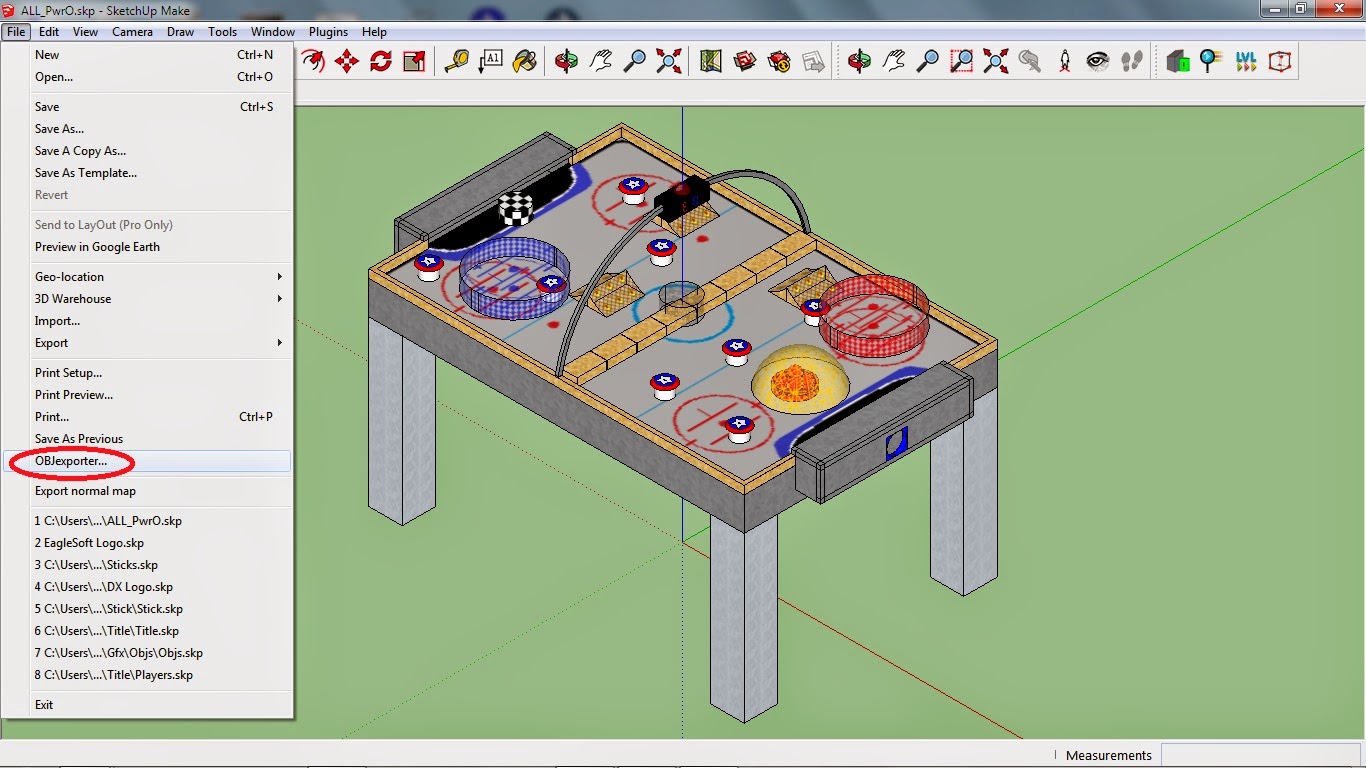Screen dimensions: 1366x768
Task: Choose Export normal map entry
Action: [147, 491]
